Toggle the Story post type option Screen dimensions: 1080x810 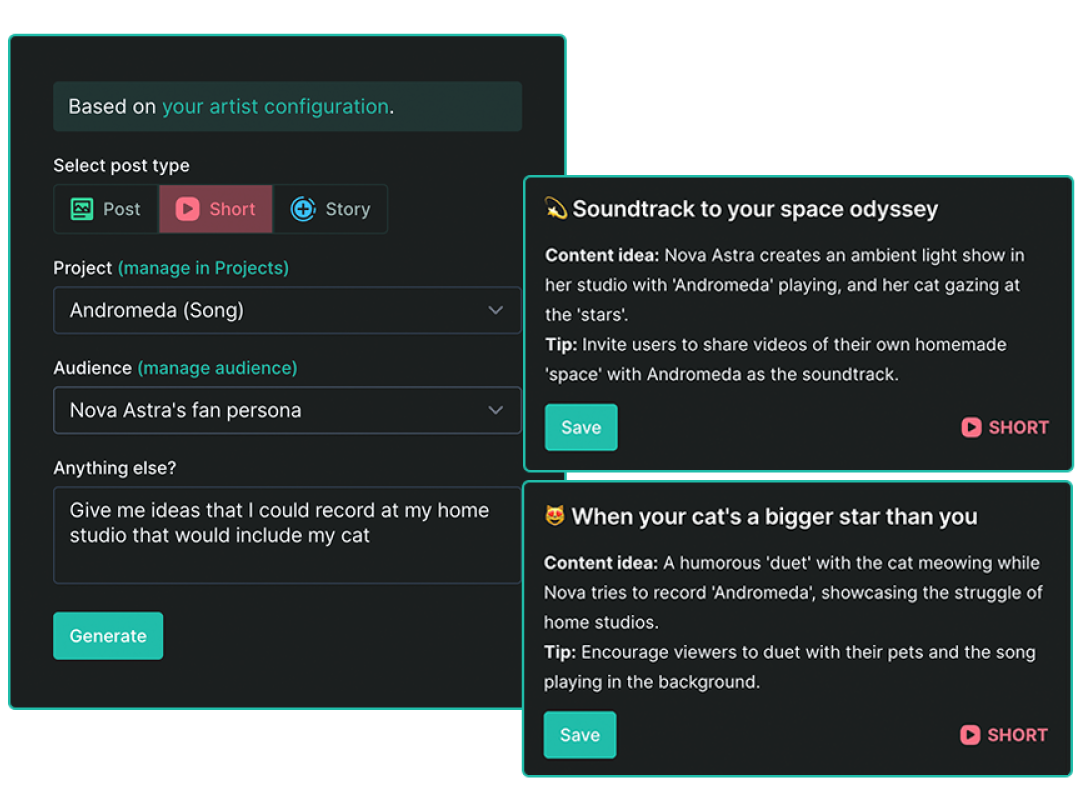pos(330,209)
